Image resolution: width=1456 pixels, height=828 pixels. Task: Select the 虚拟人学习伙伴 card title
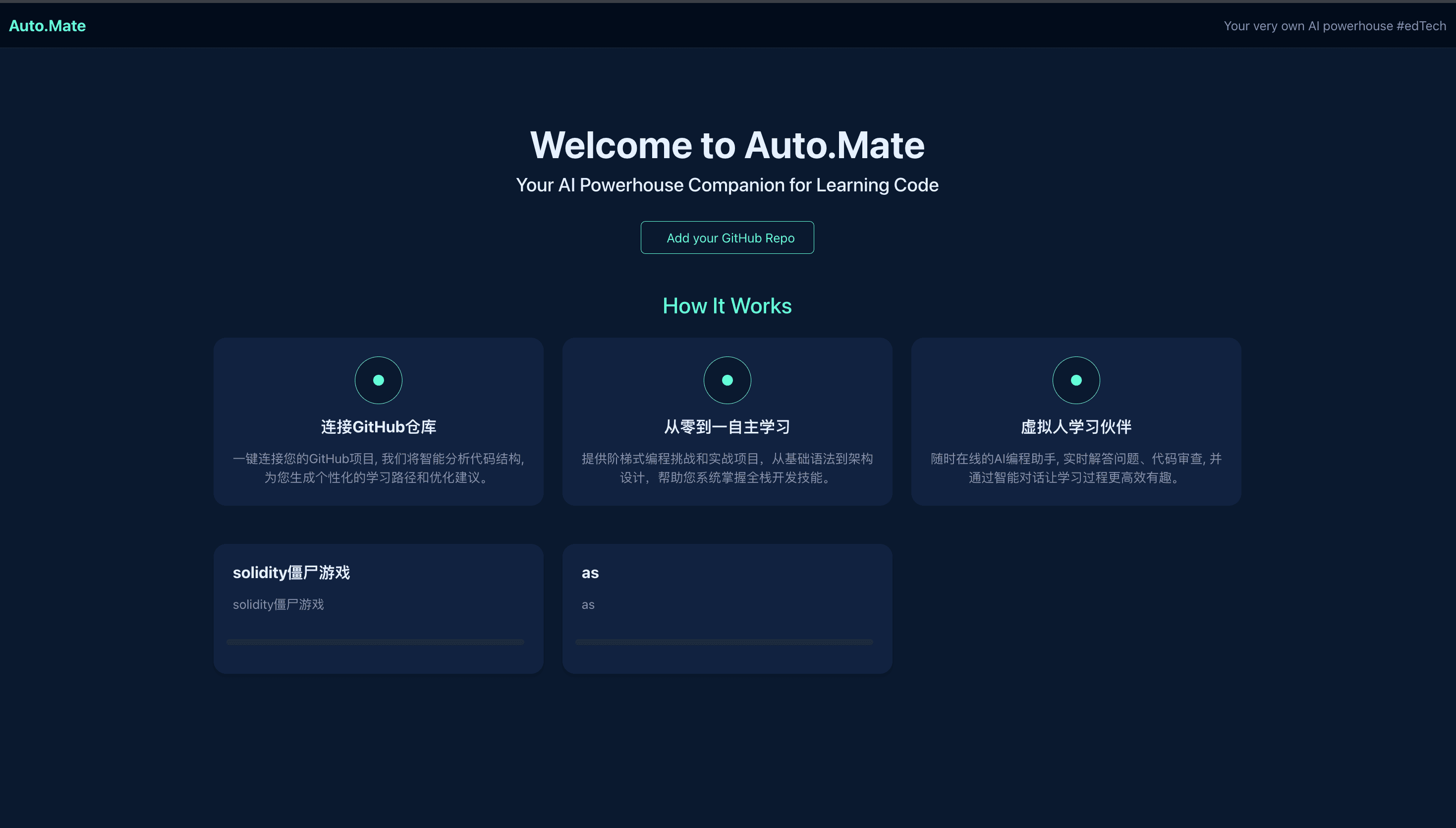(1076, 427)
